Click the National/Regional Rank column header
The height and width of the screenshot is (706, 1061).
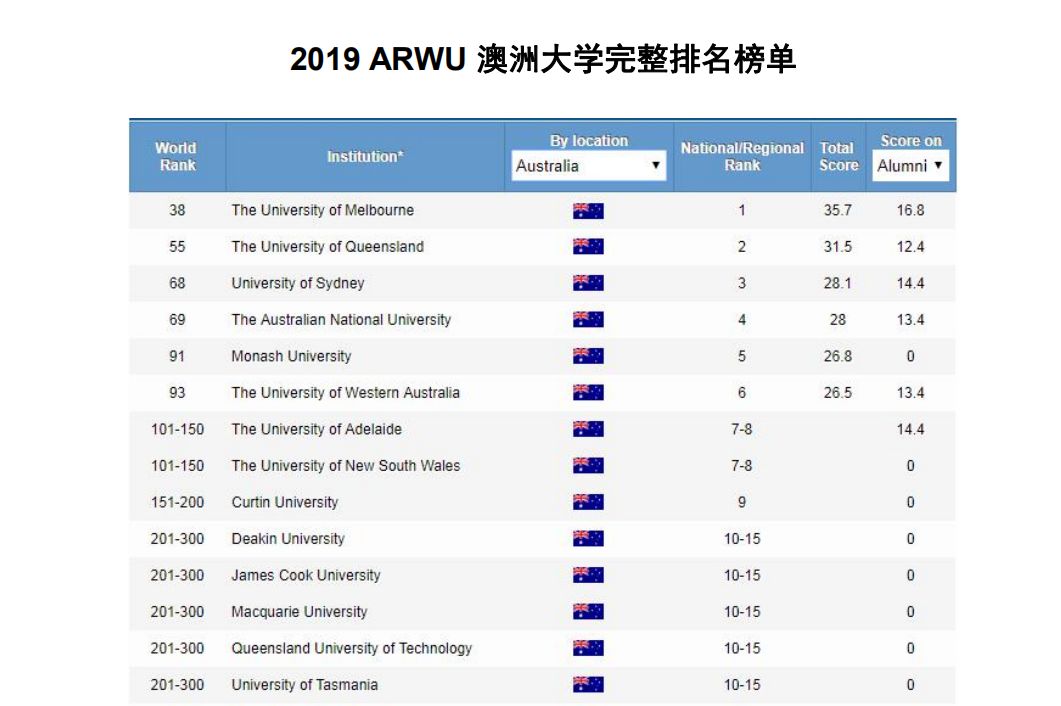tap(742, 157)
